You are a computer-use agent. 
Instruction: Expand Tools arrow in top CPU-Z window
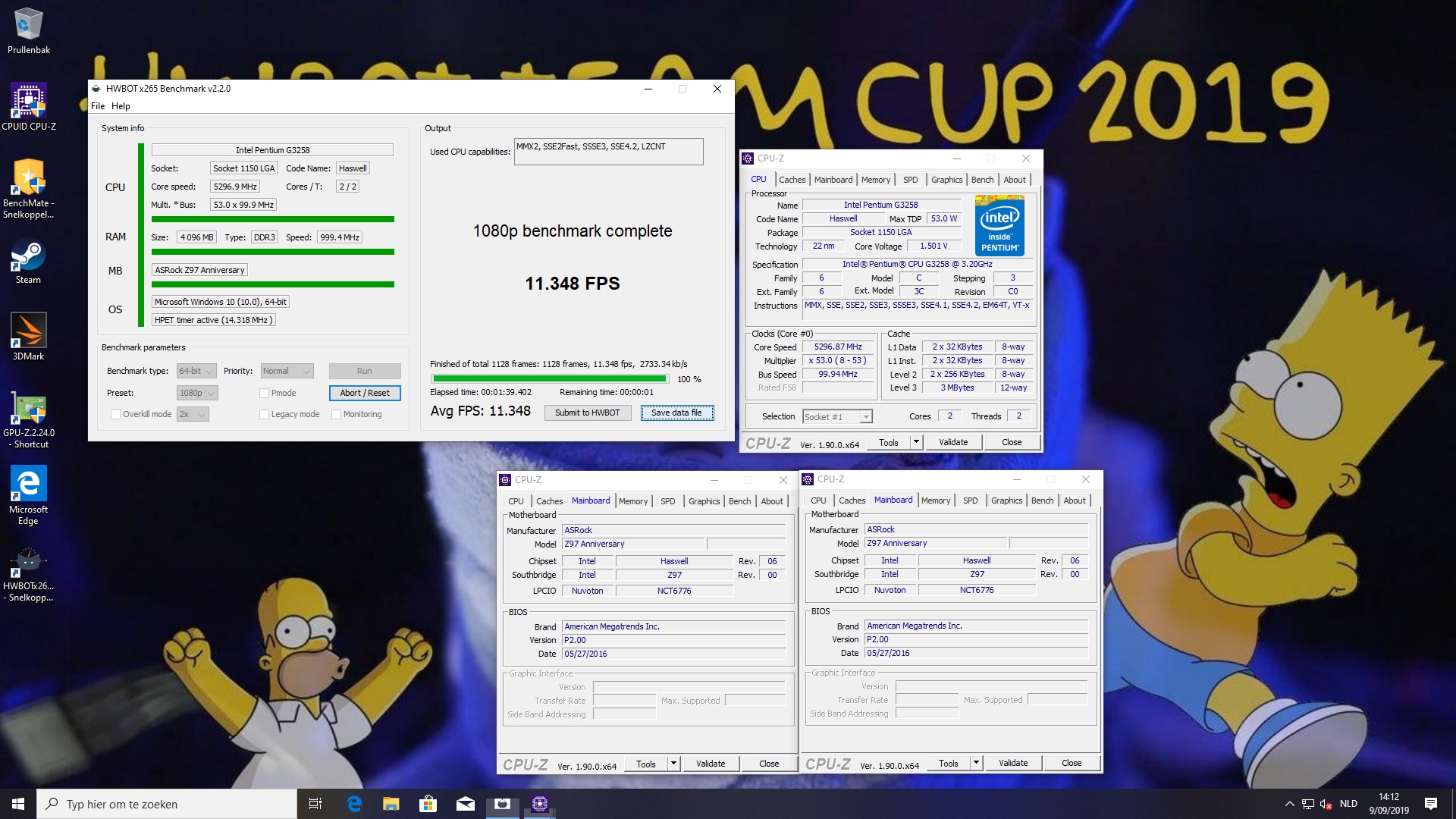point(916,442)
